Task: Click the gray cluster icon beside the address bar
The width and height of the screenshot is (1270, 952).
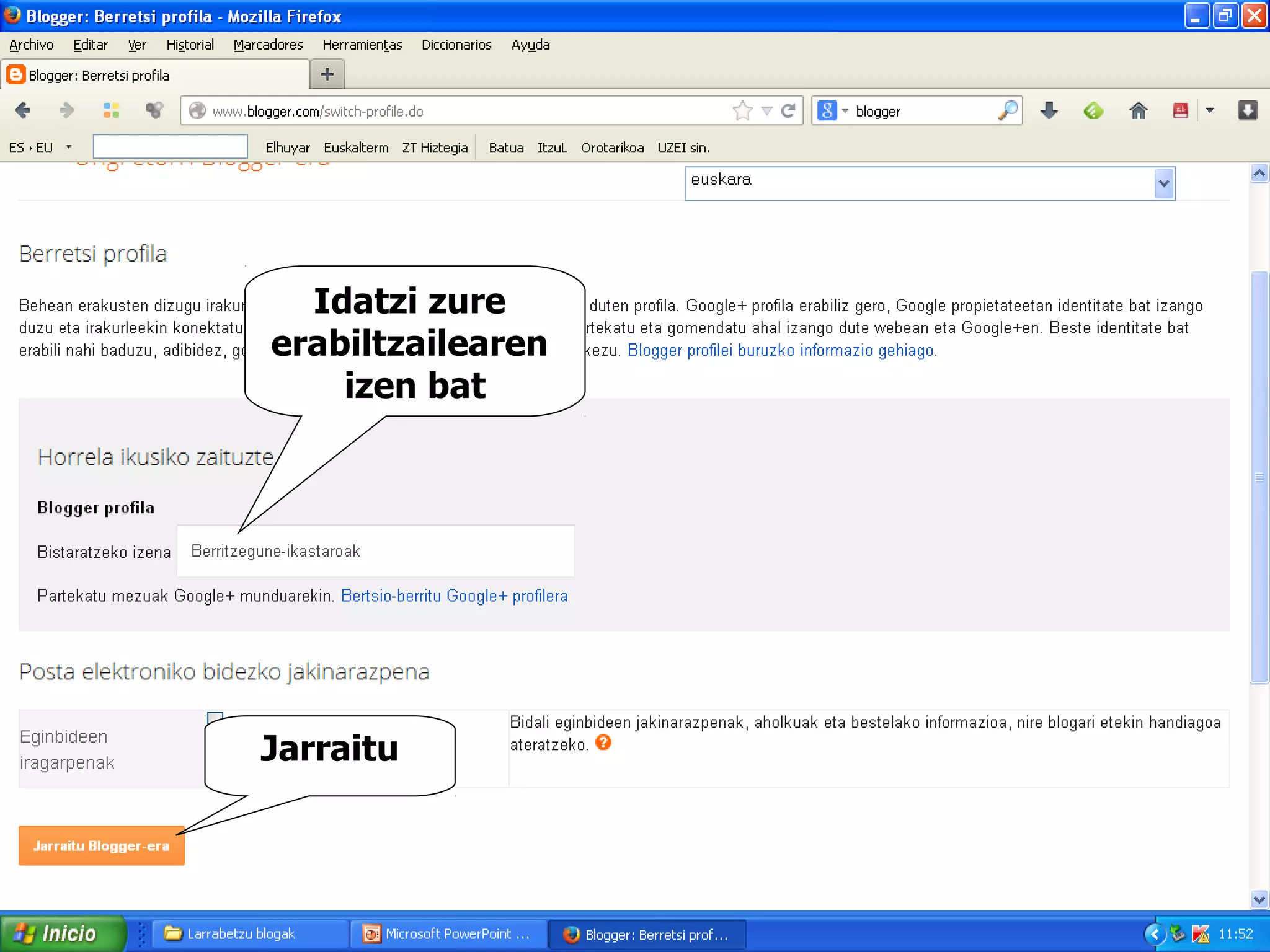Action: tap(154, 111)
